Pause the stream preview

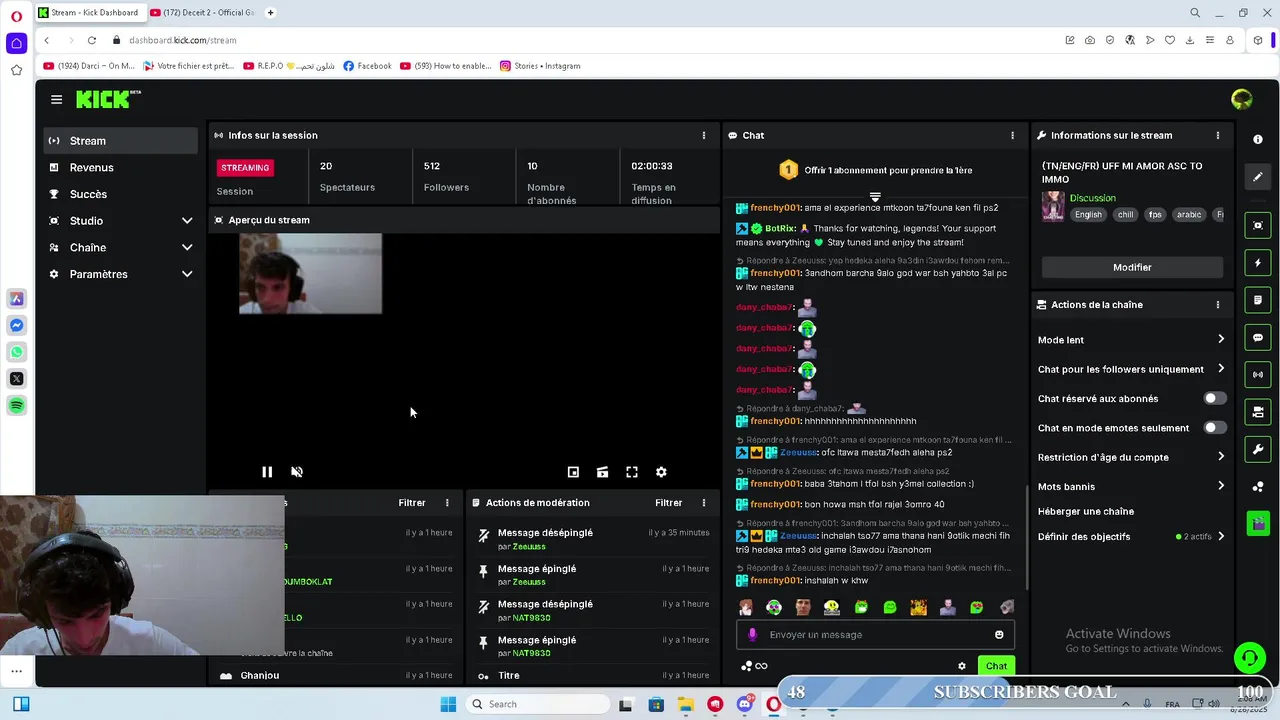point(267,472)
